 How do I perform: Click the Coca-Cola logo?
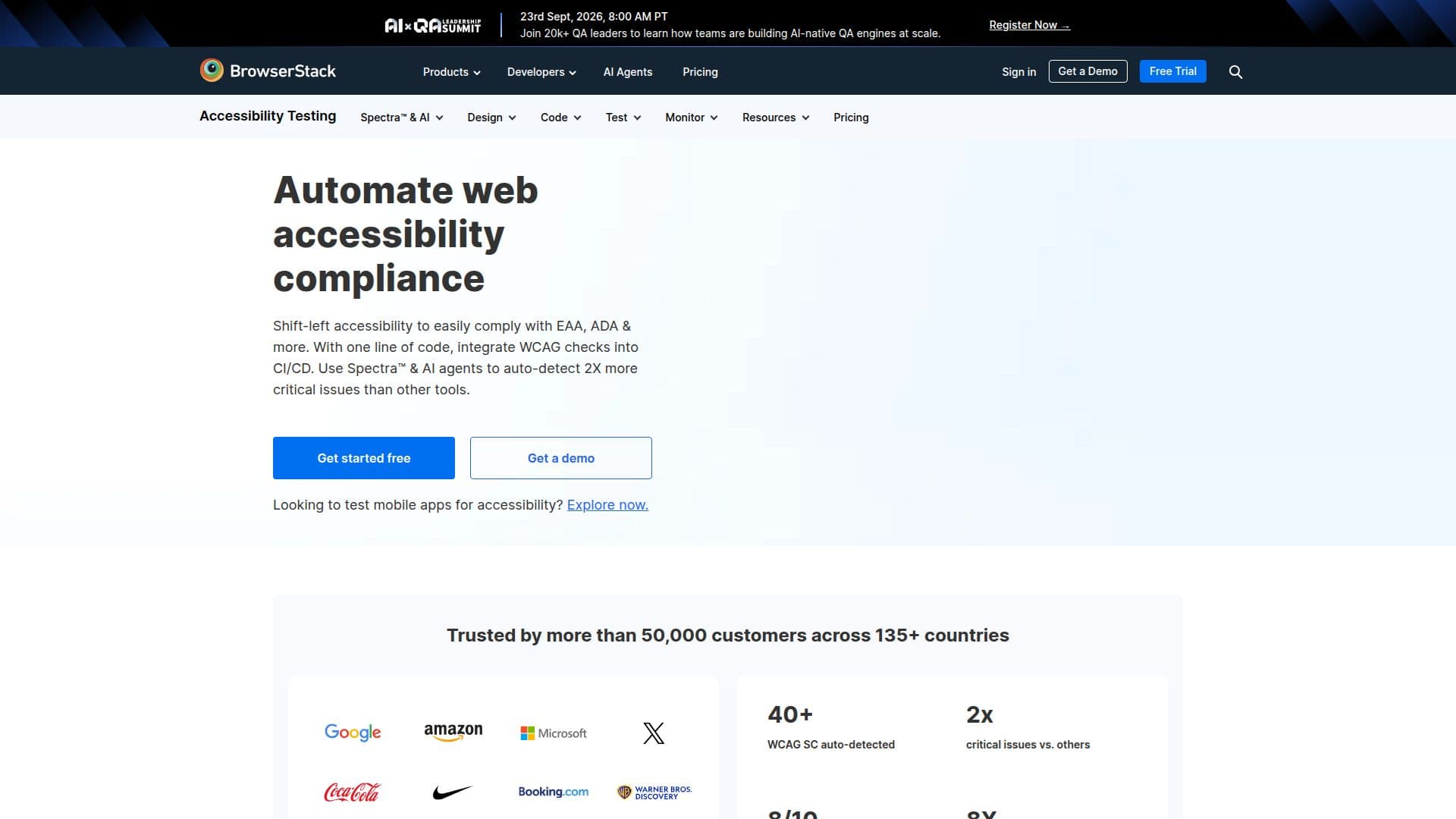(x=352, y=792)
